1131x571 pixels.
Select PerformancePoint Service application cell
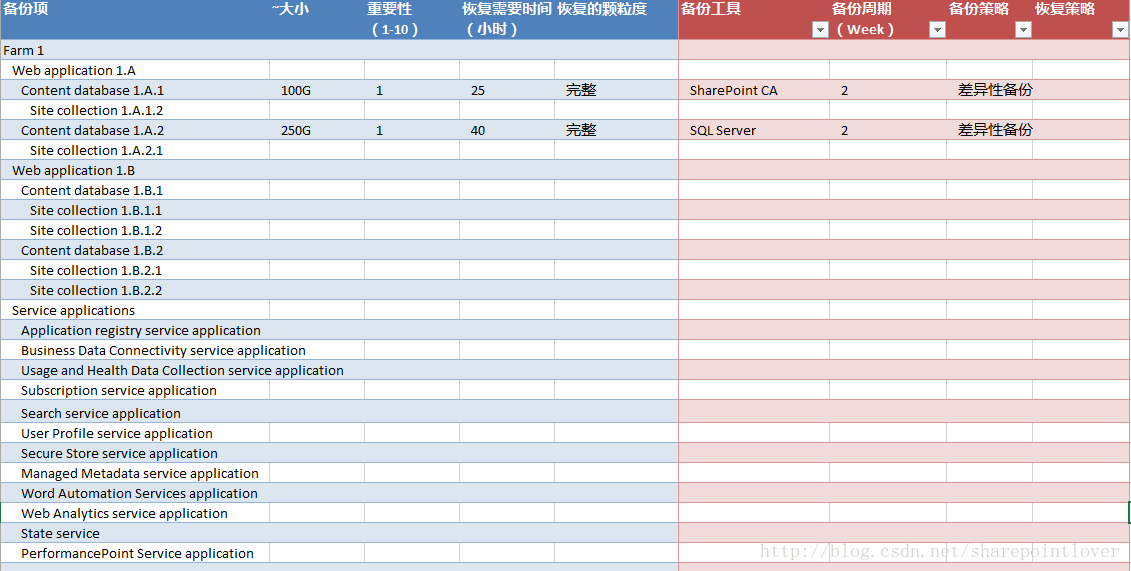point(135,554)
